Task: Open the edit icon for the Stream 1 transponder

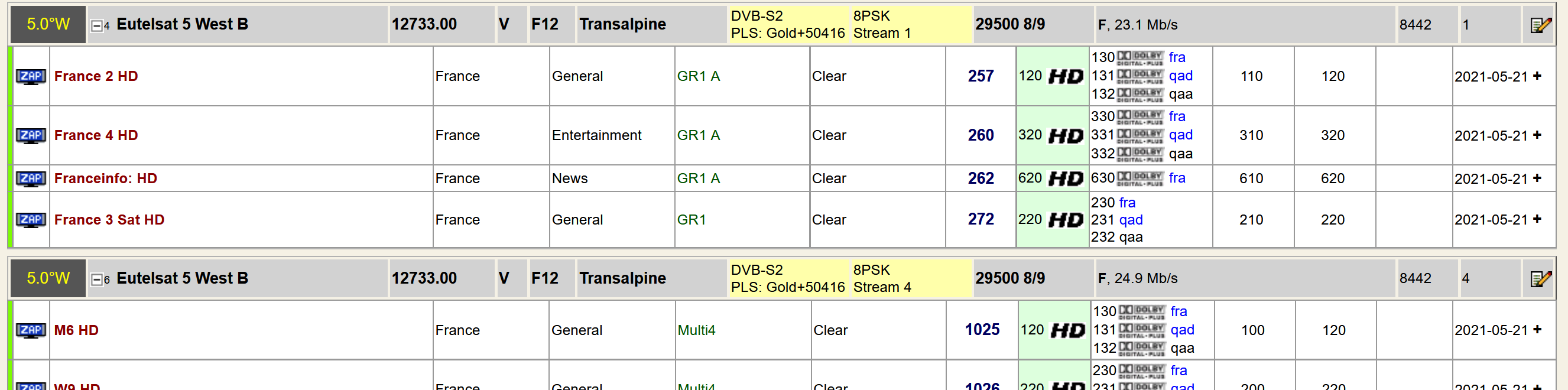Action: [1541, 25]
